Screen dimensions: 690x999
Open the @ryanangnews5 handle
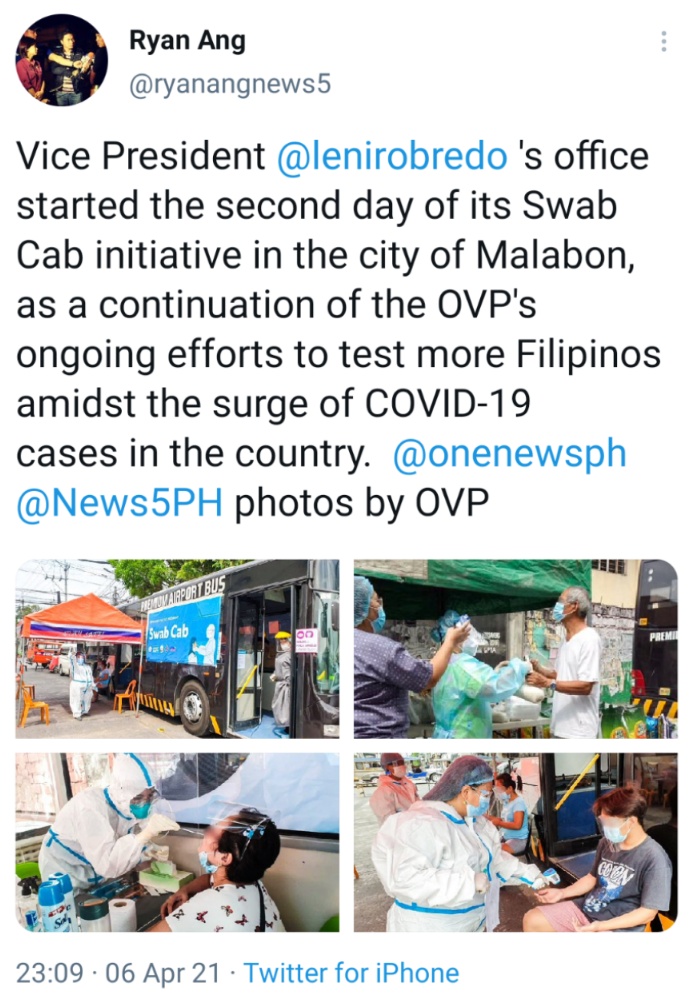[x=230, y=84]
